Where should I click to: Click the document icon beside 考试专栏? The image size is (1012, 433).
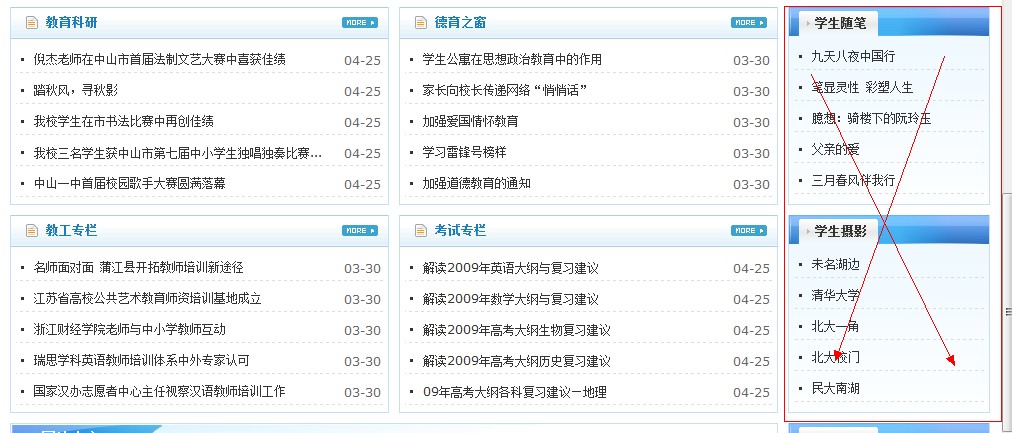[x=420, y=231]
